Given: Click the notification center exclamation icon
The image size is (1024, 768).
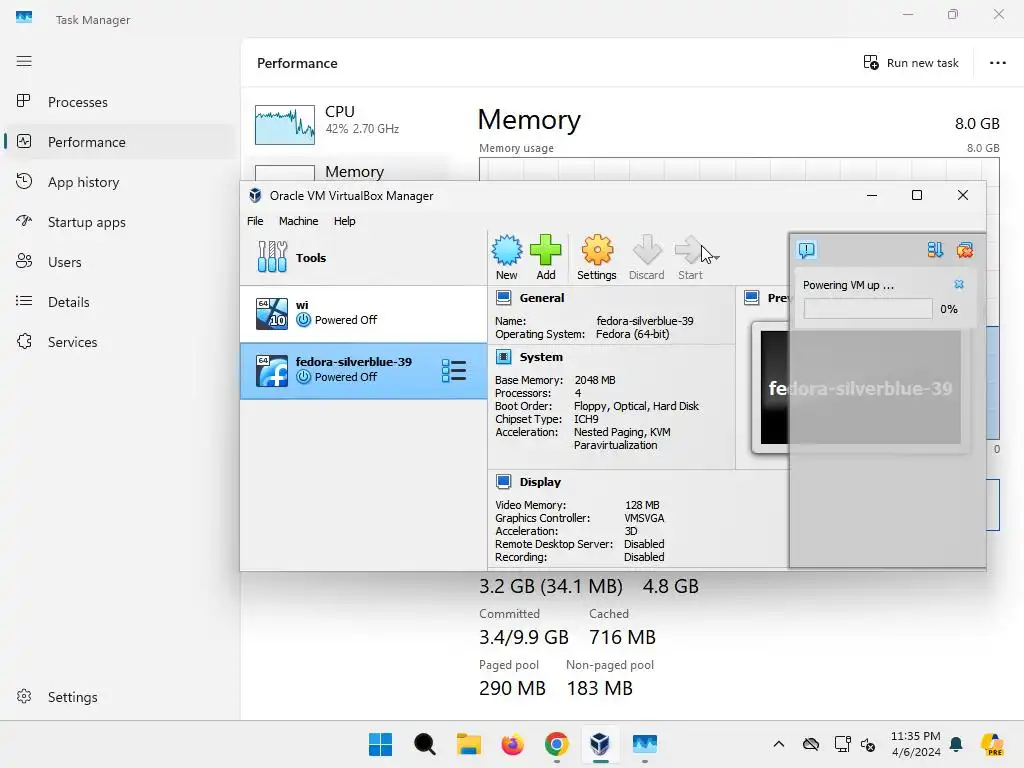Looking at the screenshot, I should point(807,250).
